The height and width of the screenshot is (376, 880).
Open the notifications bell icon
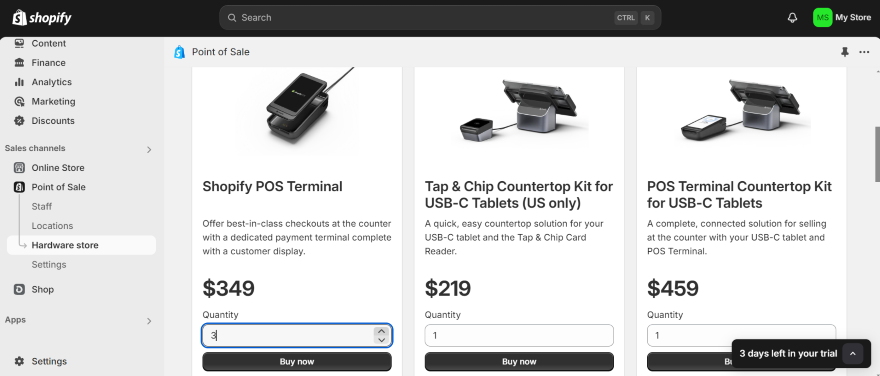[792, 18]
